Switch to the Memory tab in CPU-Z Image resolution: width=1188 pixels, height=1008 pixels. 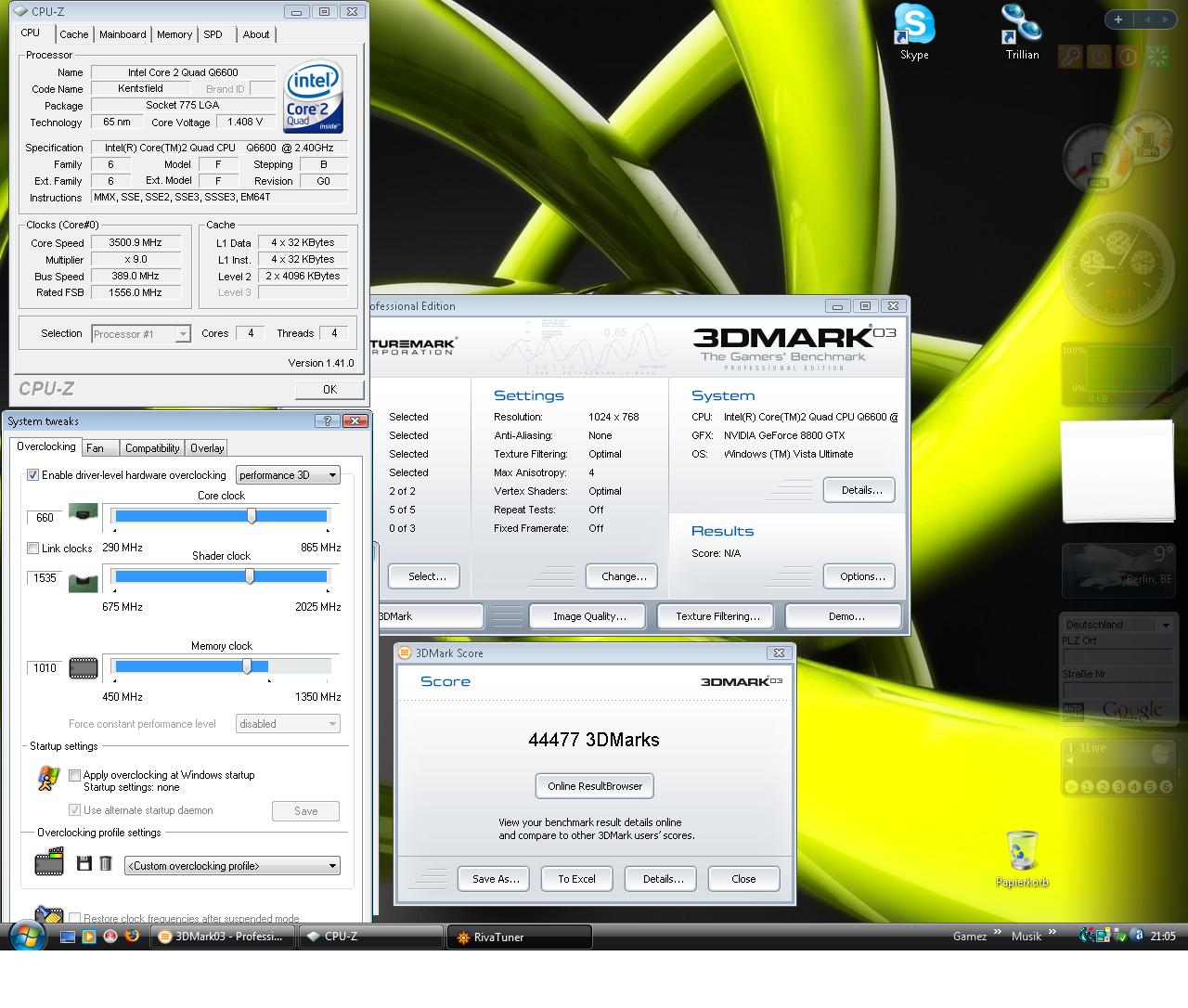[174, 34]
